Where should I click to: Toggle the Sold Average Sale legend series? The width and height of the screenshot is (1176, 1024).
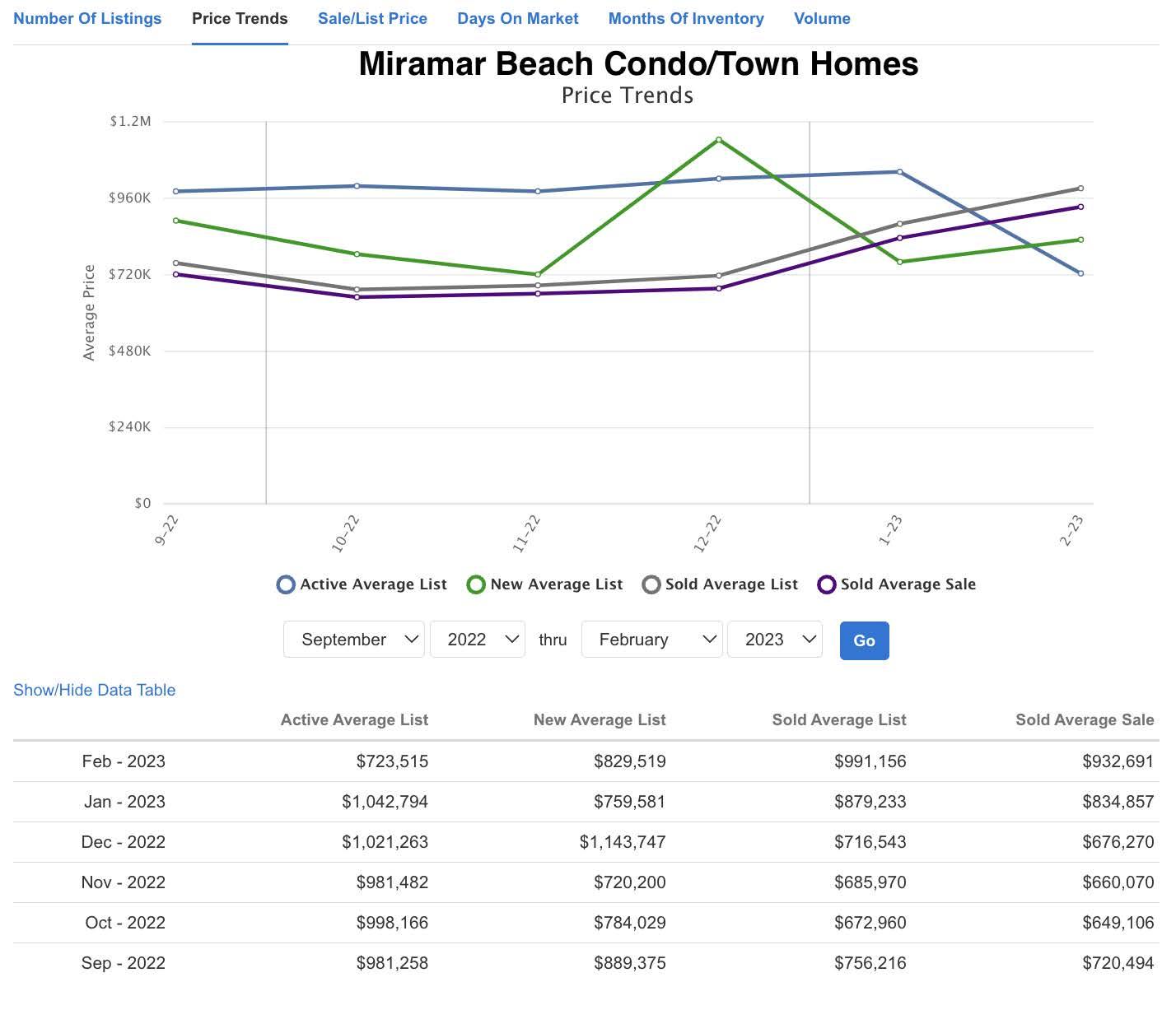coord(897,584)
